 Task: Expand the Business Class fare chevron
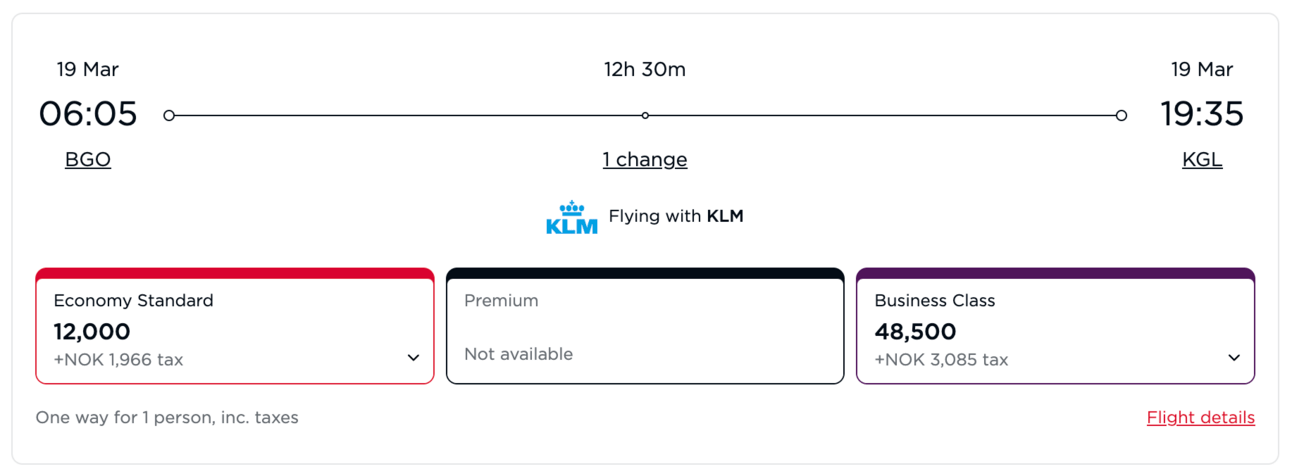pos(1234,358)
